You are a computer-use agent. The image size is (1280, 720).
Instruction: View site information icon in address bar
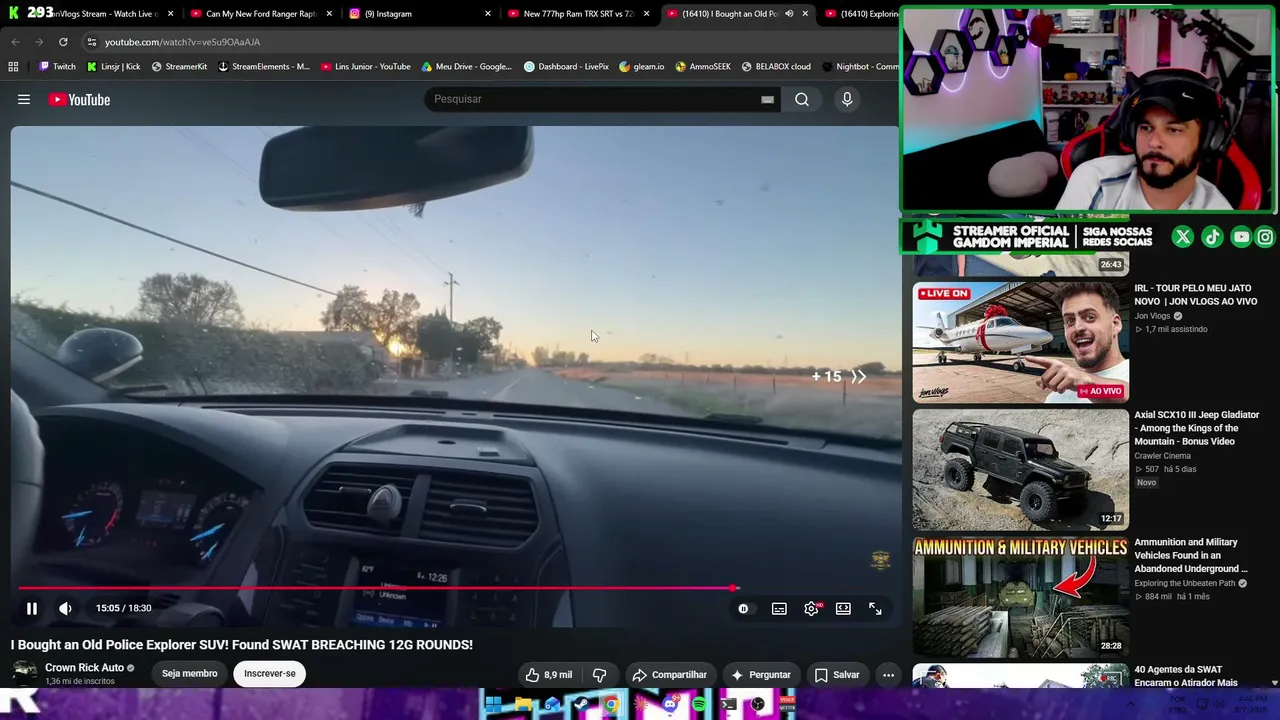coord(91,42)
